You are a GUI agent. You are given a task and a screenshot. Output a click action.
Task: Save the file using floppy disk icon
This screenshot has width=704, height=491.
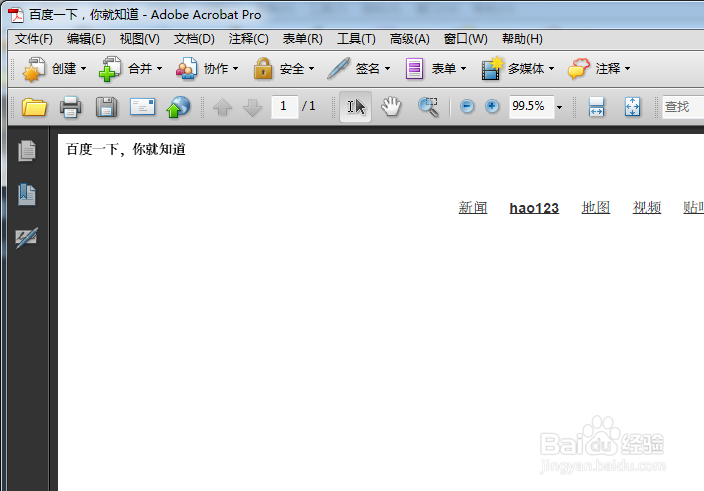[x=106, y=107]
